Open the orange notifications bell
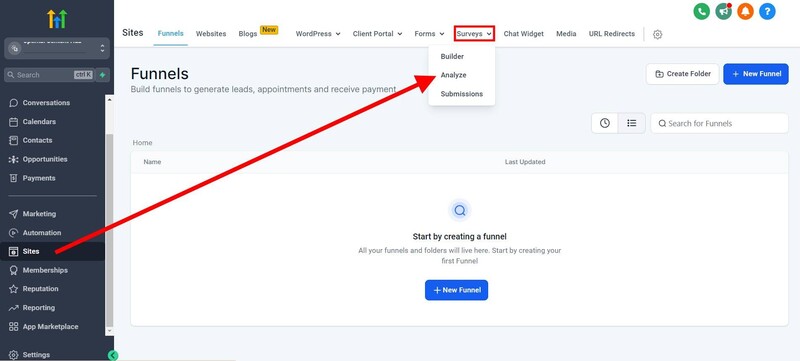The height and width of the screenshot is (361, 800). pos(745,11)
